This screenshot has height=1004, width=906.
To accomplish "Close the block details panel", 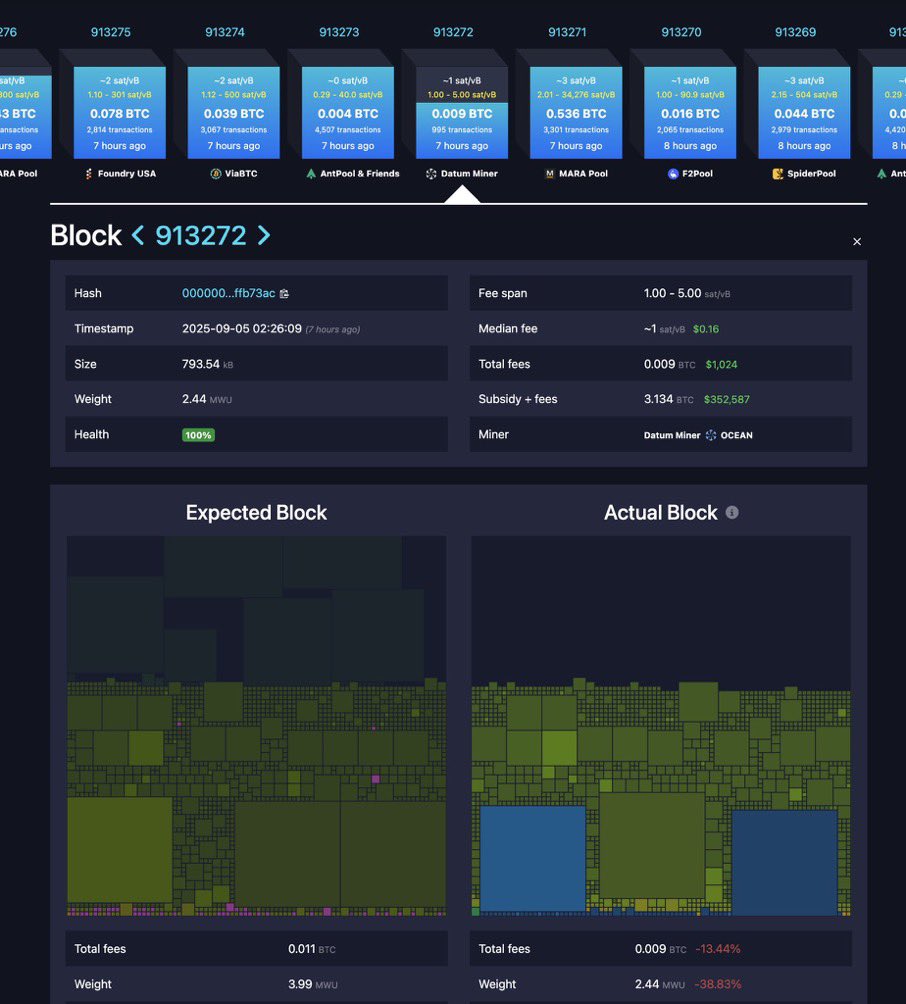I will (x=857, y=241).
